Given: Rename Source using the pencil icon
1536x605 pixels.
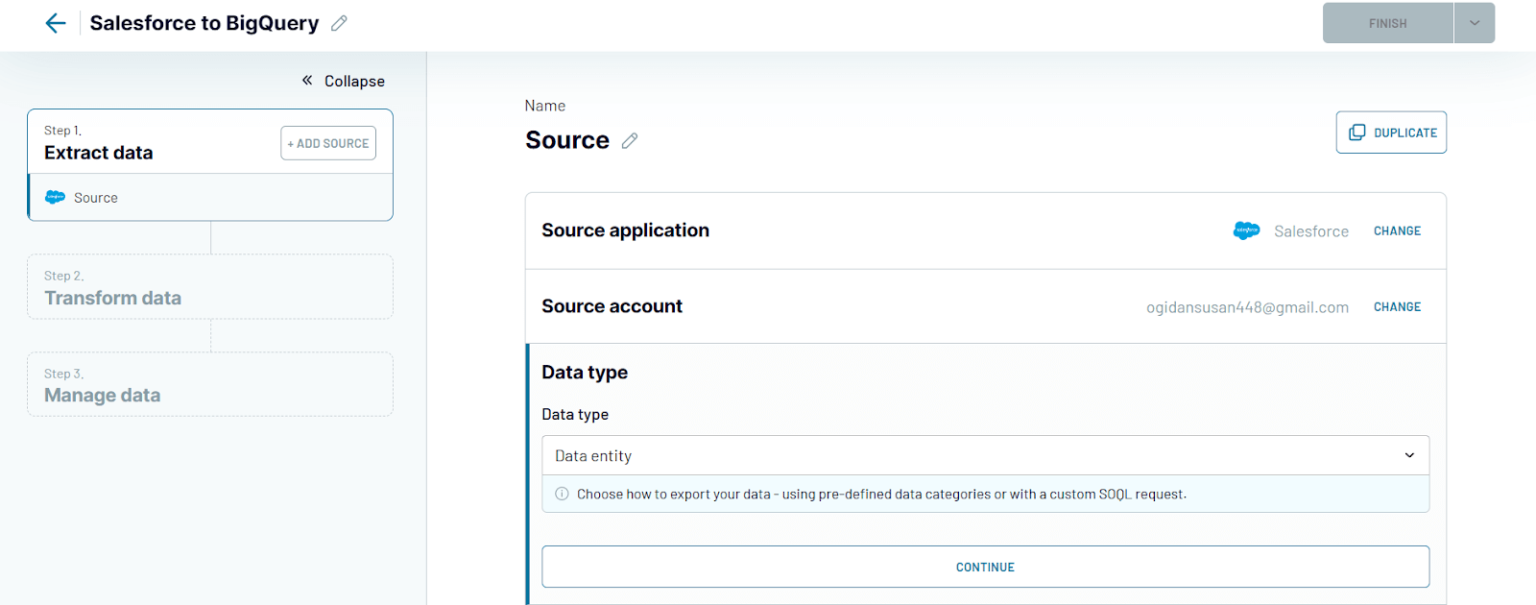Looking at the screenshot, I should 630,140.
